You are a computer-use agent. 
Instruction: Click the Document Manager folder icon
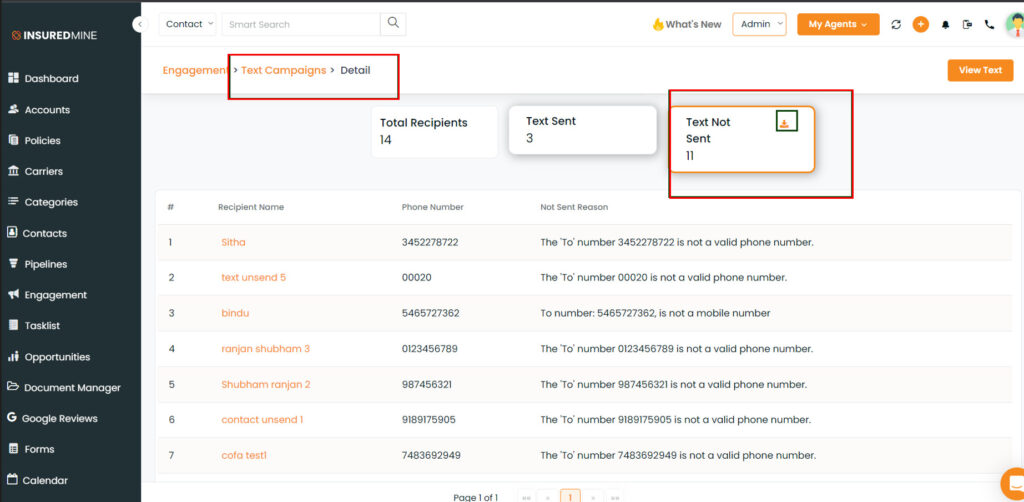pos(12,386)
